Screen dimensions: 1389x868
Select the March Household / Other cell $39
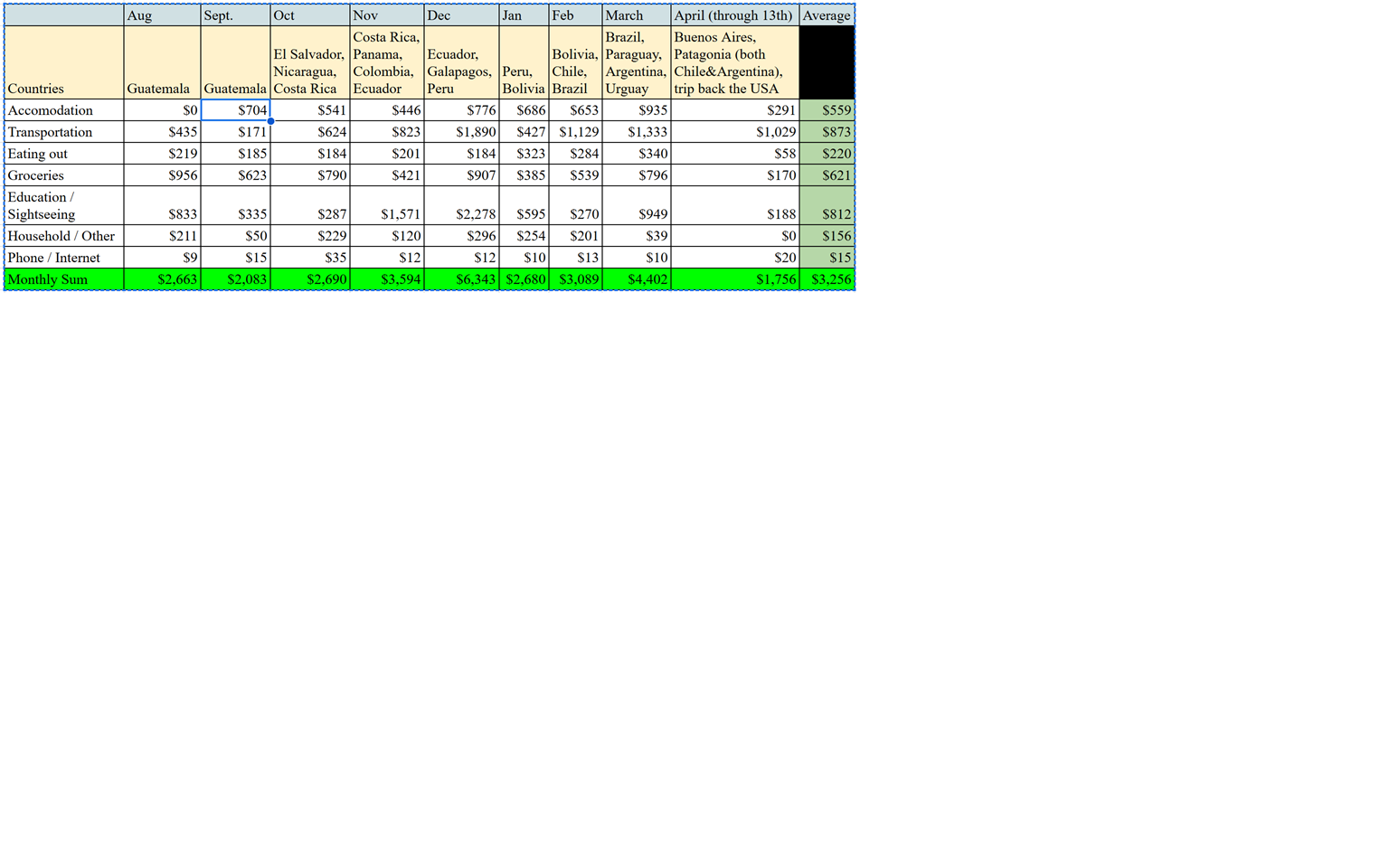[x=637, y=236]
